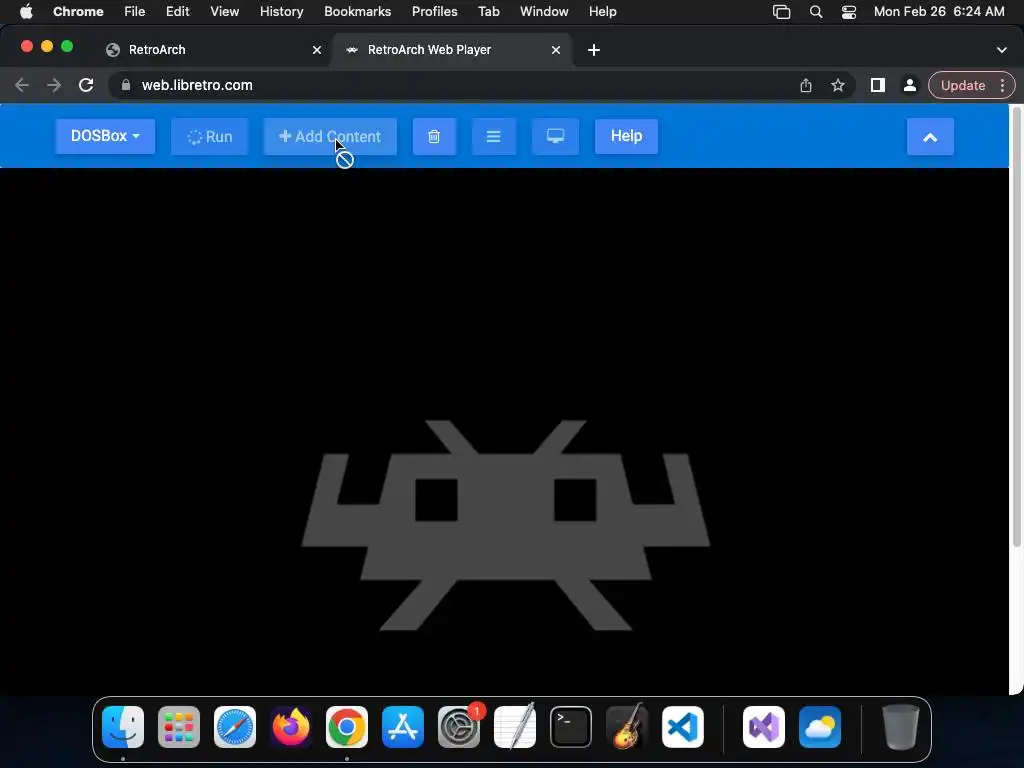The height and width of the screenshot is (768, 1024).
Task: Open TextEdit from the dock
Action: coord(515,727)
